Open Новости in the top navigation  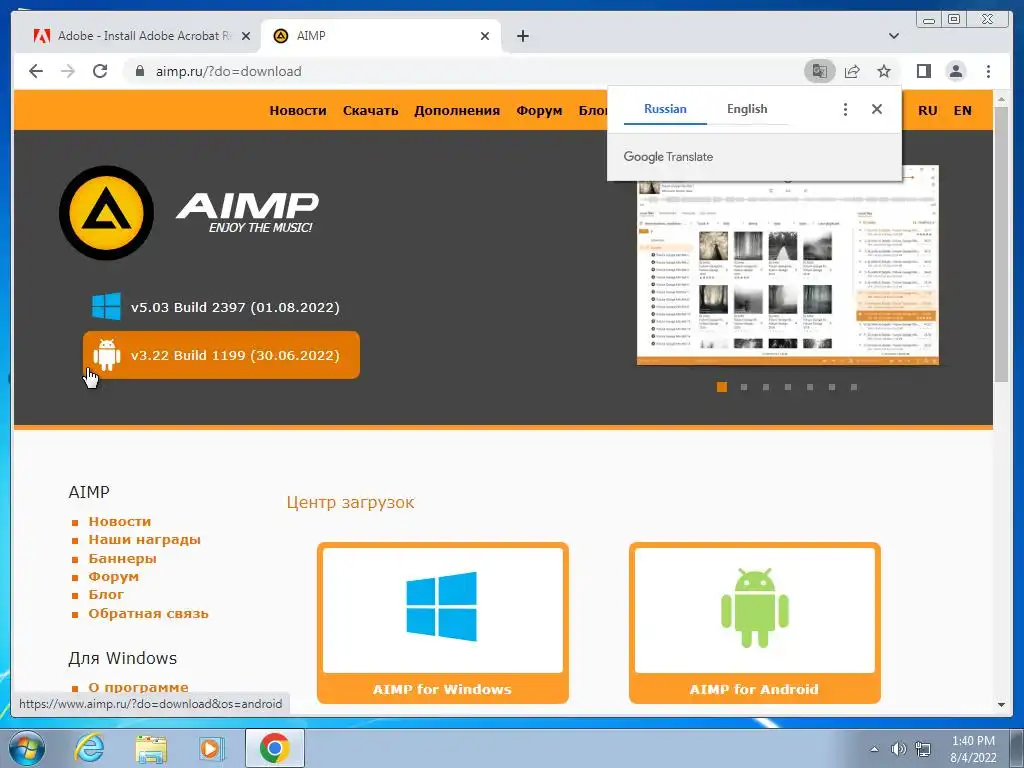(x=298, y=110)
